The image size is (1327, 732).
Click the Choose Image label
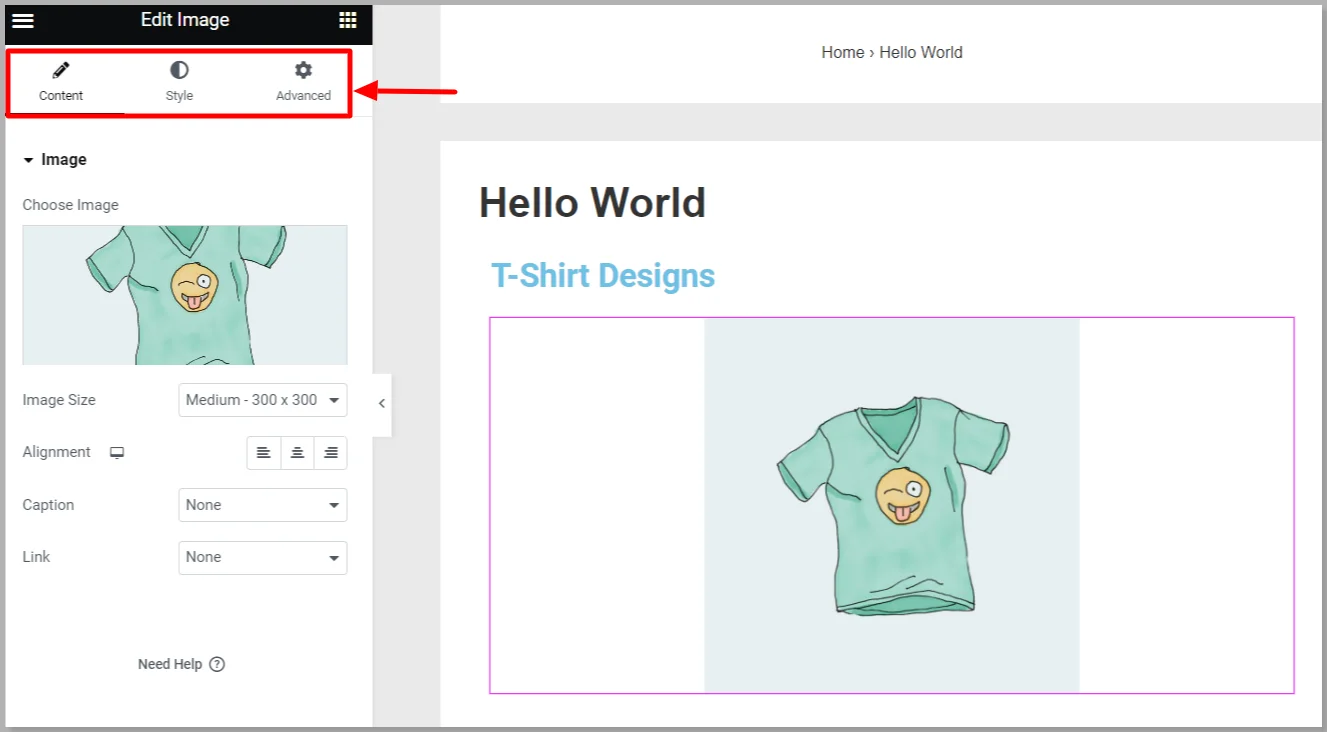pos(71,205)
